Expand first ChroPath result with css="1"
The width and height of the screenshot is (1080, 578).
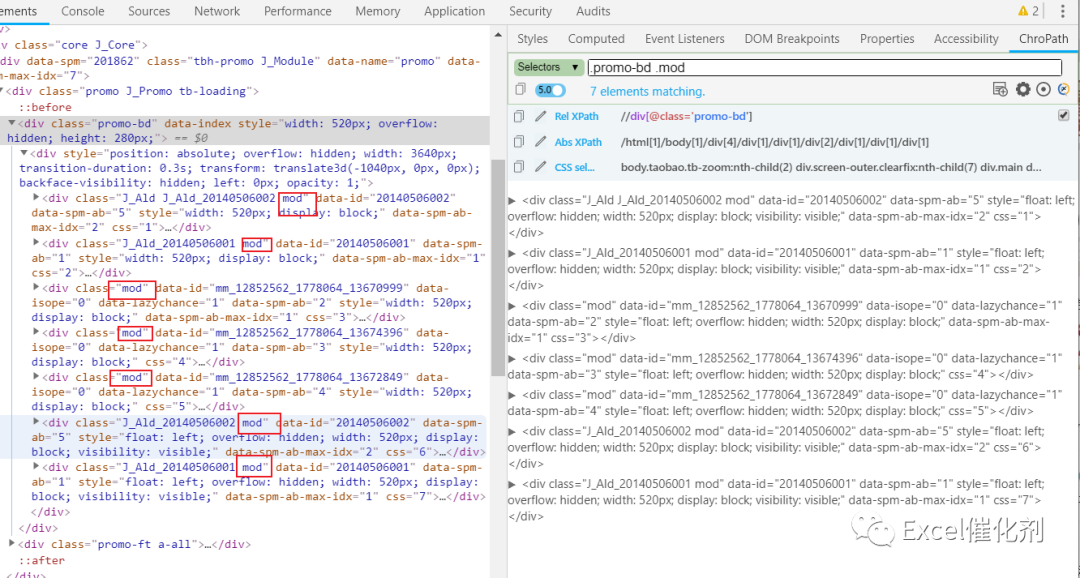click(x=512, y=200)
